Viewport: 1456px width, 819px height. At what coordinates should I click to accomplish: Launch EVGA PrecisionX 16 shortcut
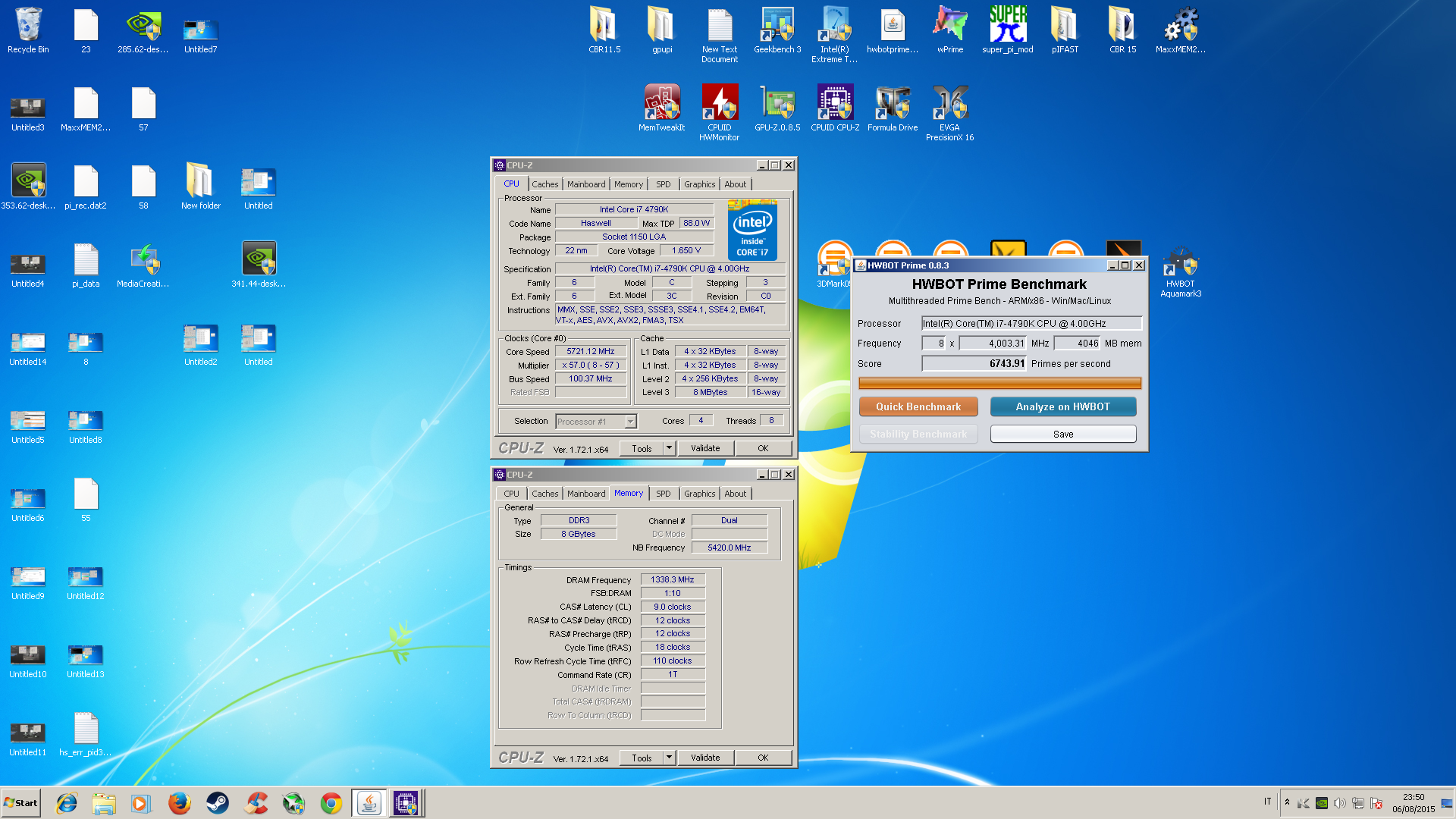coord(950,114)
